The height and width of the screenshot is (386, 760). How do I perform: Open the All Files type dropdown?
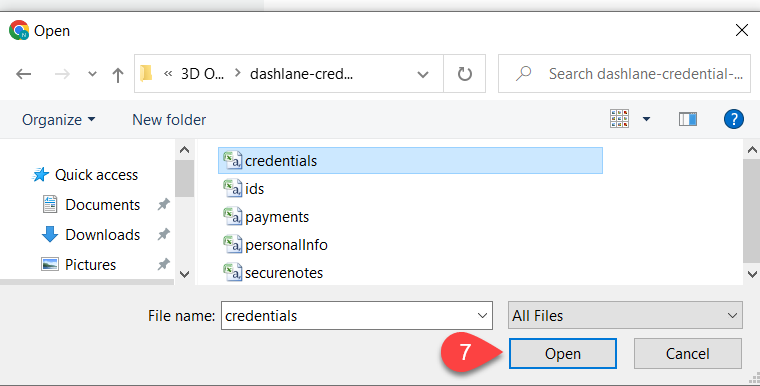(x=625, y=316)
